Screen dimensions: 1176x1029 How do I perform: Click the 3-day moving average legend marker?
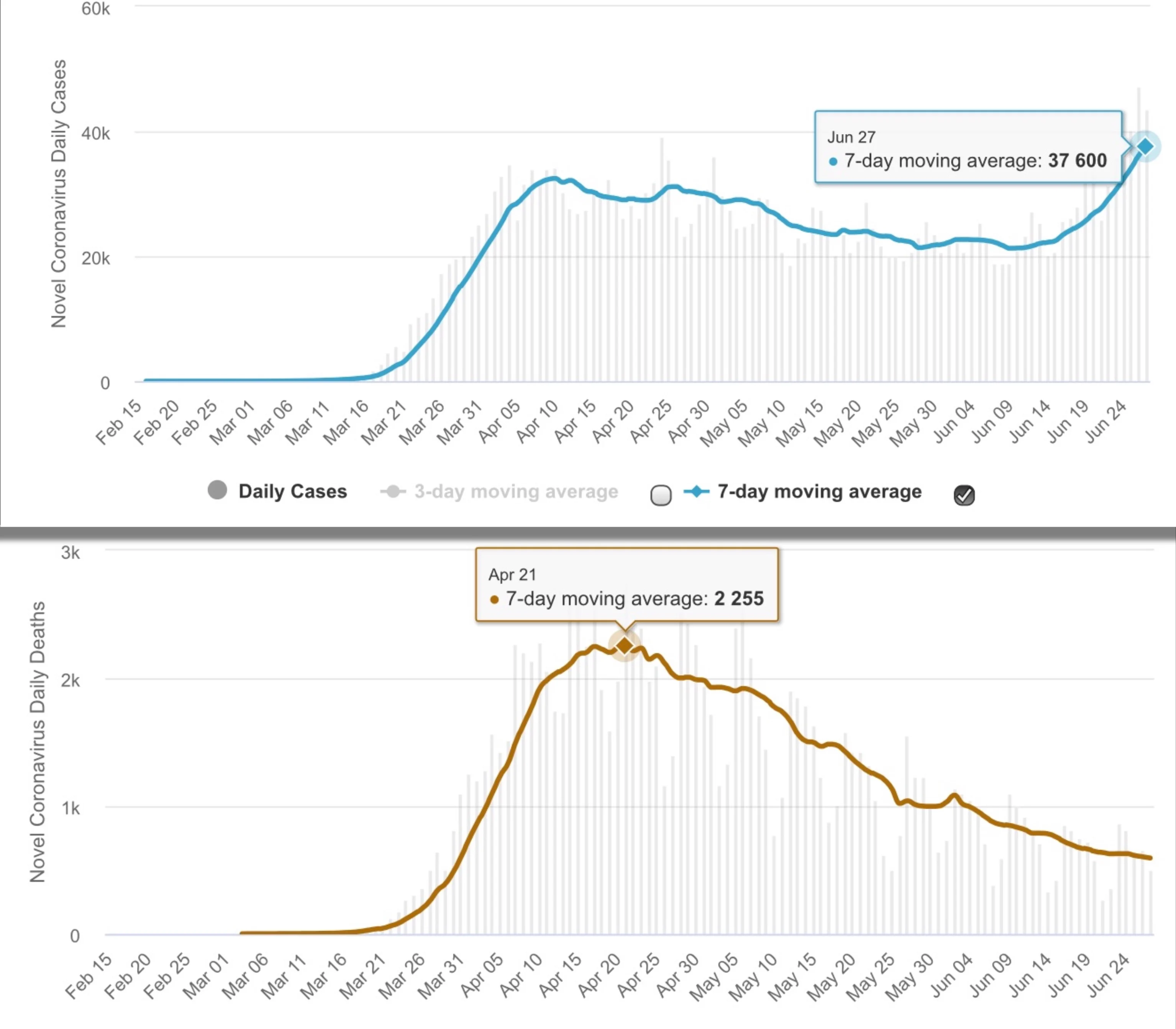[393, 492]
